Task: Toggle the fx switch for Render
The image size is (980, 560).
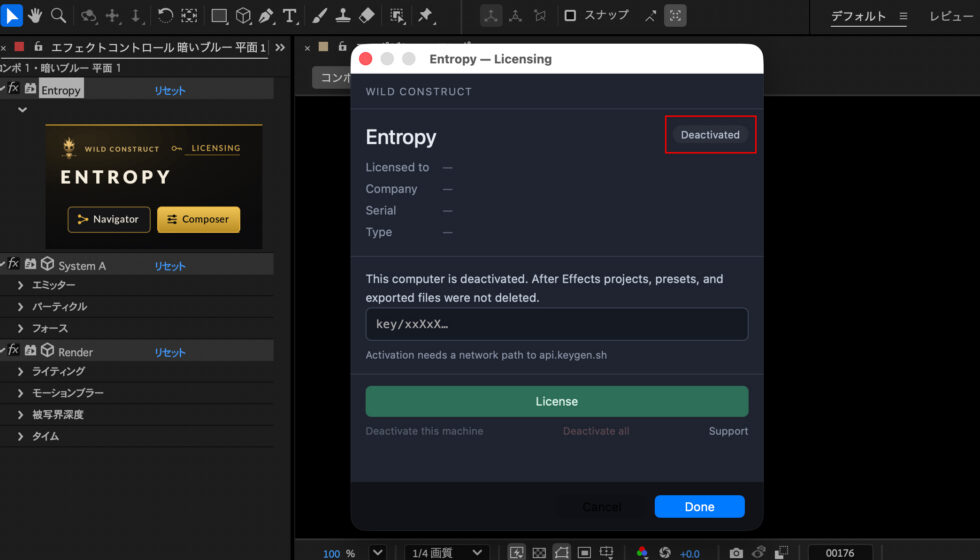Action: click(13, 351)
